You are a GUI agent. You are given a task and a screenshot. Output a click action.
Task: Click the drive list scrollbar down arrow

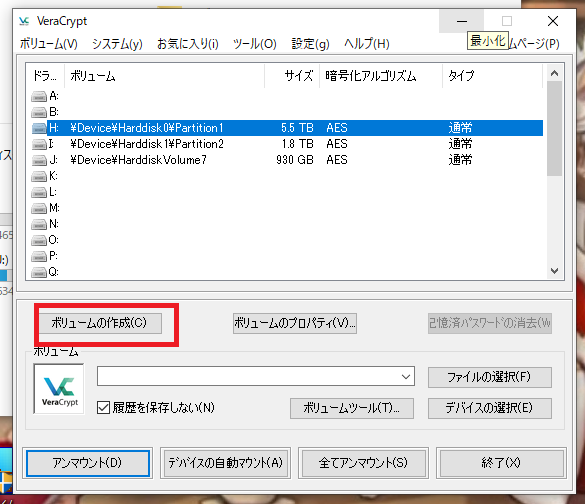[554, 270]
